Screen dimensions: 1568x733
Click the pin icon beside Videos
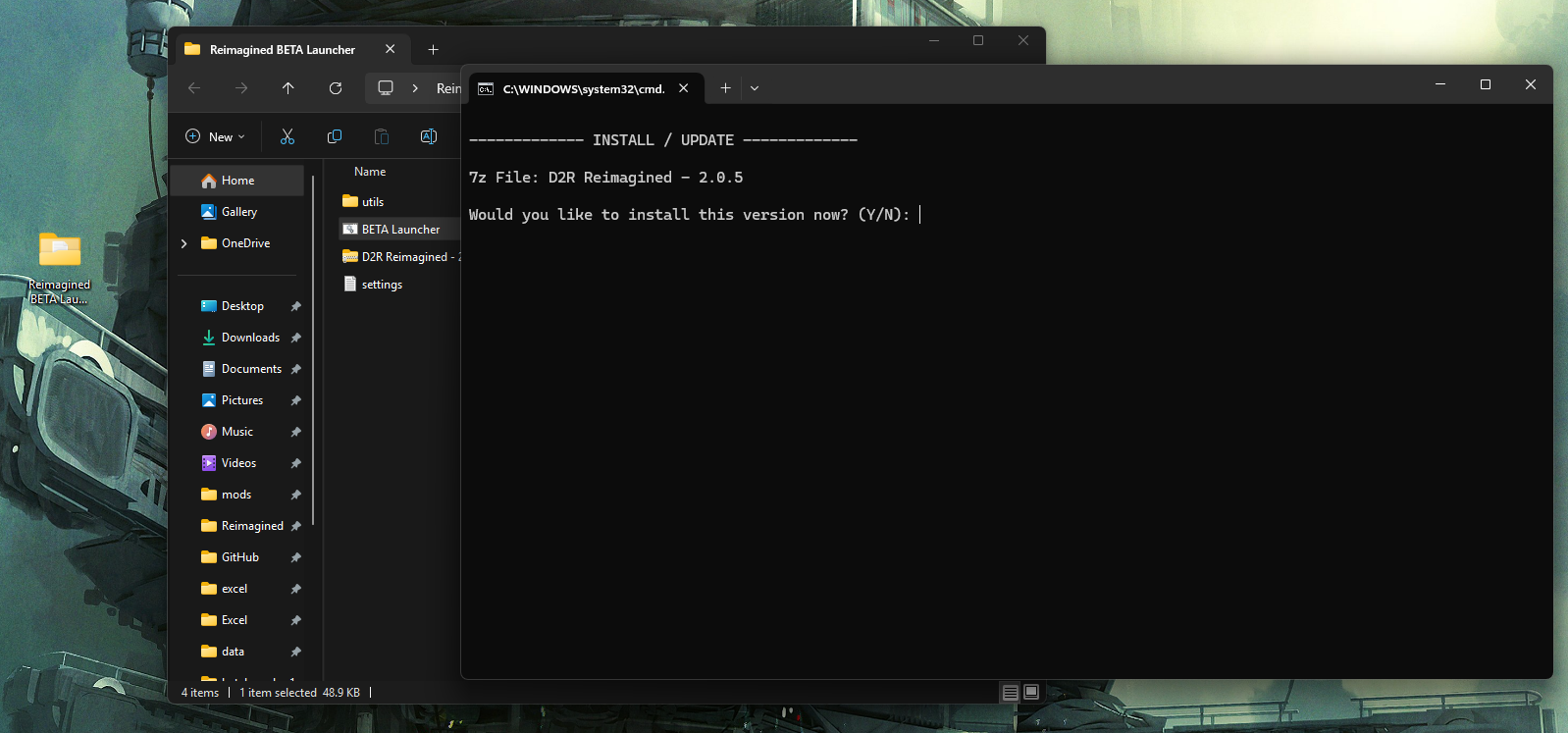tap(295, 463)
